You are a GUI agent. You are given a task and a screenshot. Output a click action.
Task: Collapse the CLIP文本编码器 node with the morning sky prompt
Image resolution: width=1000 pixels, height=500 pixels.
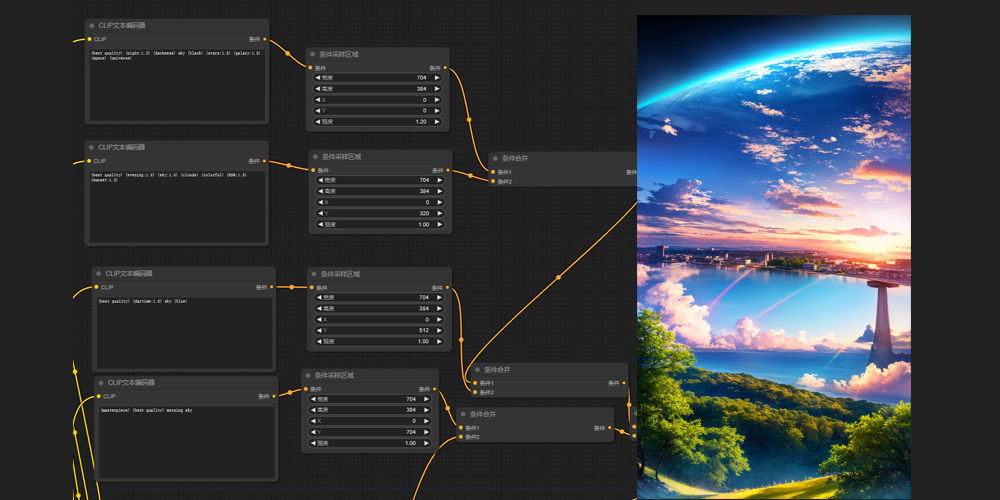coord(101,383)
